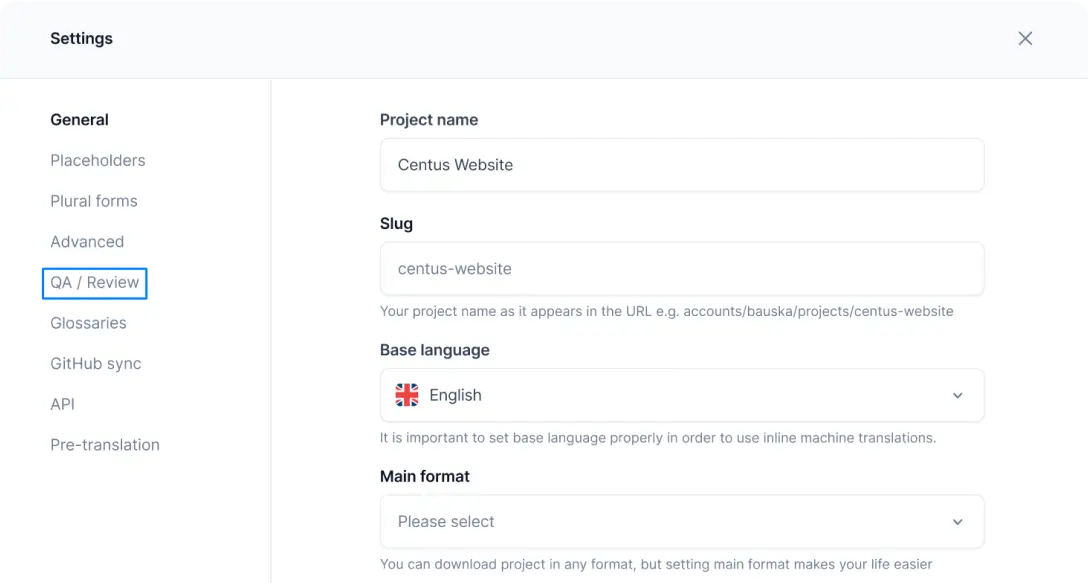This screenshot has height=583, width=1088.
Task: Select Pre-translation in the sidebar
Action: (104, 445)
